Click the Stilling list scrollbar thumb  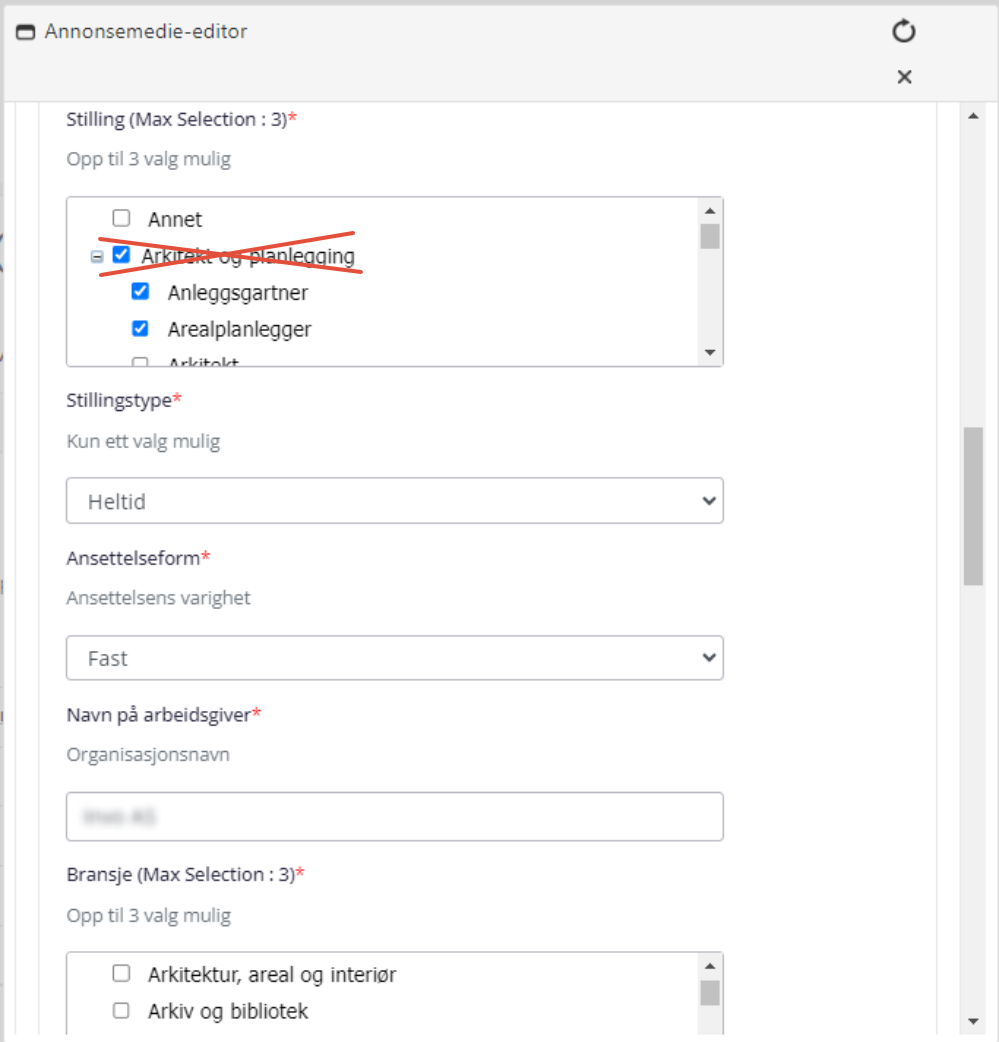coord(710,237)
